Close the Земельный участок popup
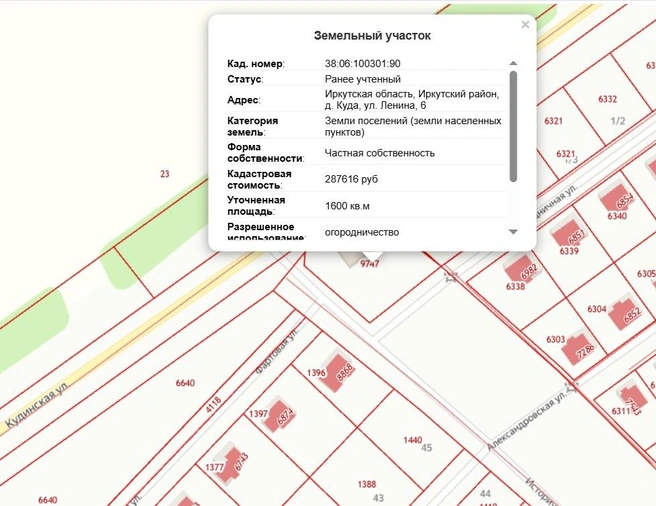656x506 pixels. [x=525, y=25]
